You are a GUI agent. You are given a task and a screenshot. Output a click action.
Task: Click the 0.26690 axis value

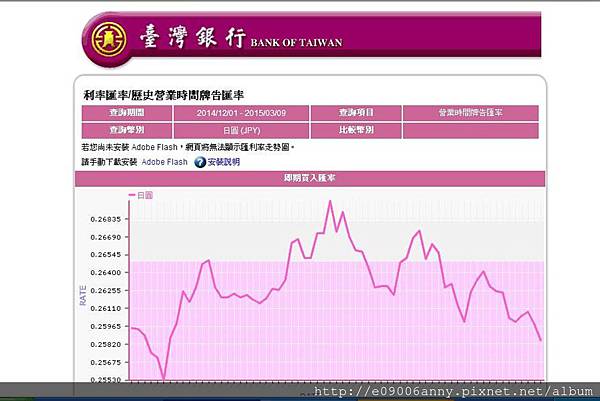click(106, 237)
